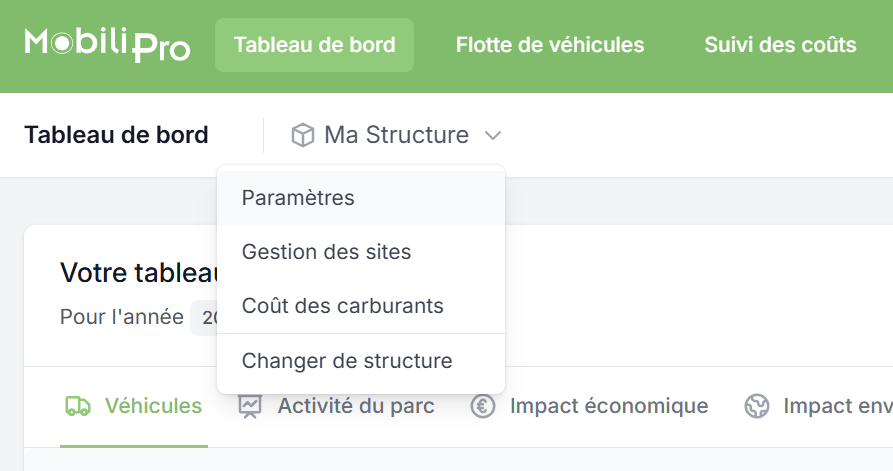Select Changer de structure option
Screen dimensions: 893x471
click(x=347, y=361)
